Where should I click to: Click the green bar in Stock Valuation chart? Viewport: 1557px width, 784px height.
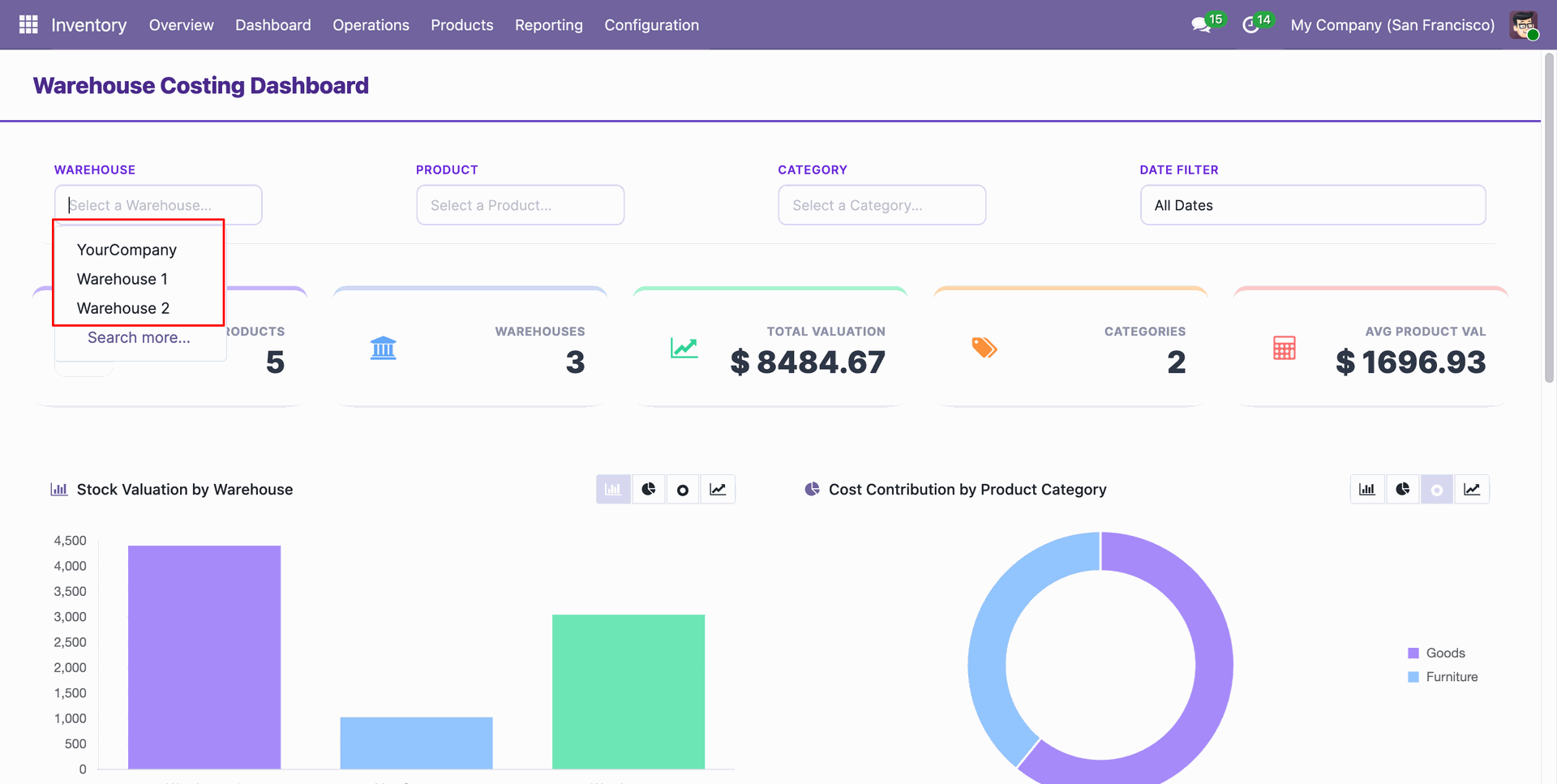coord(628,692)
